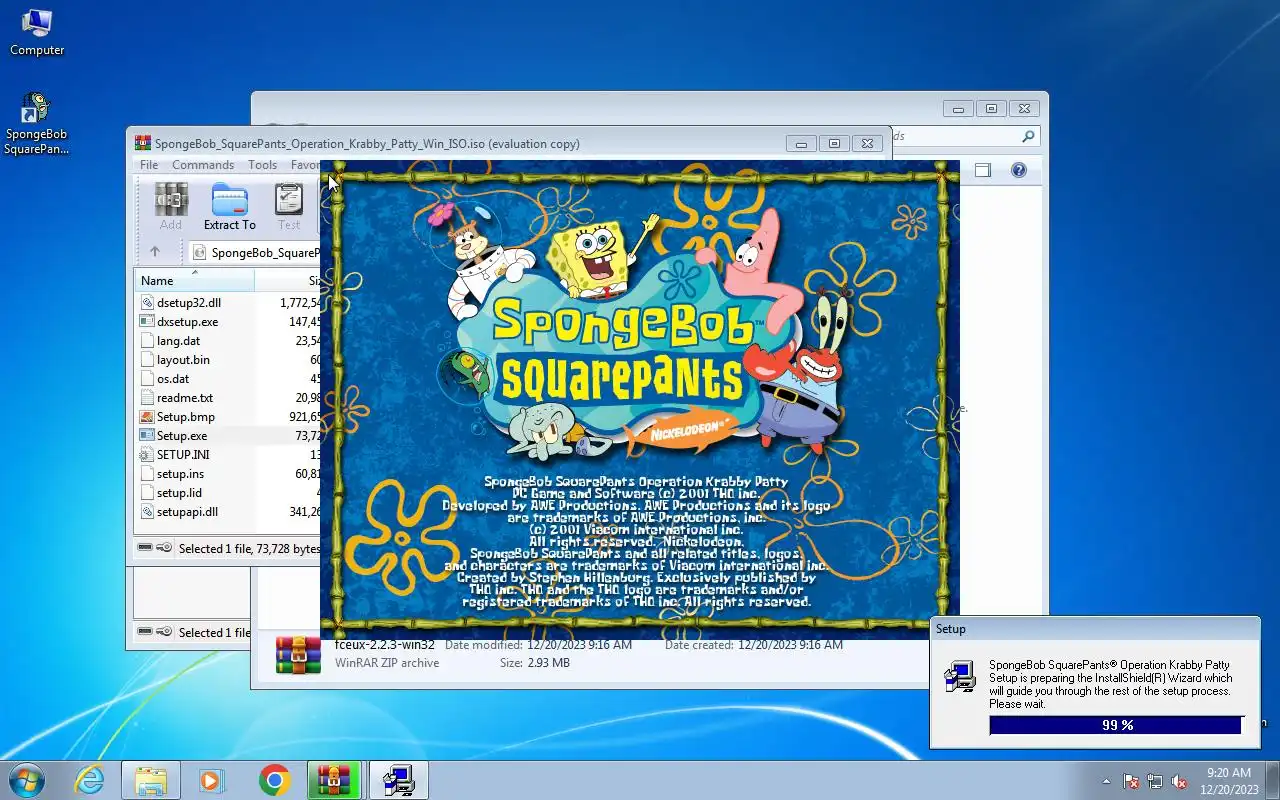Click the Add icon in WinRAR toolbar

tap(171, 200)
